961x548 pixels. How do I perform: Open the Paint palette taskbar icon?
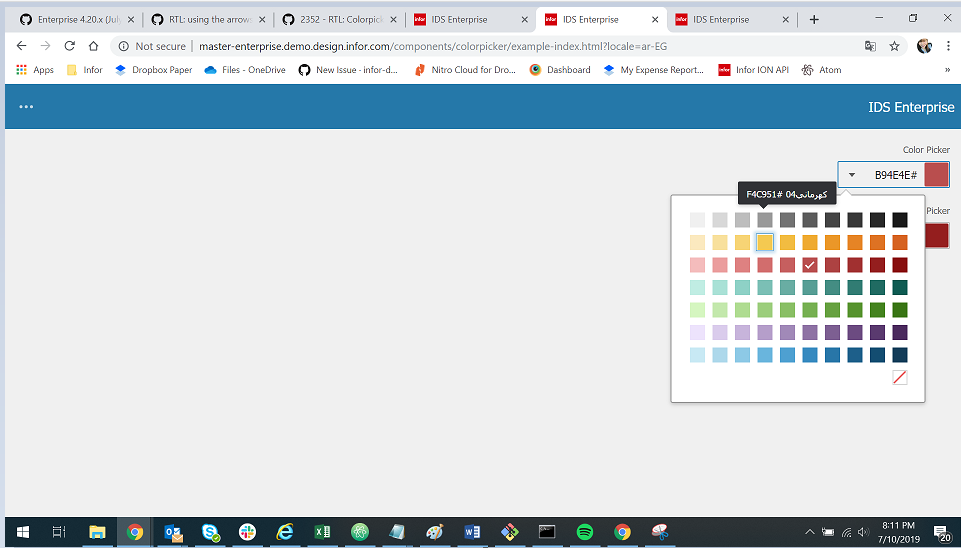(x=435, y=531)
